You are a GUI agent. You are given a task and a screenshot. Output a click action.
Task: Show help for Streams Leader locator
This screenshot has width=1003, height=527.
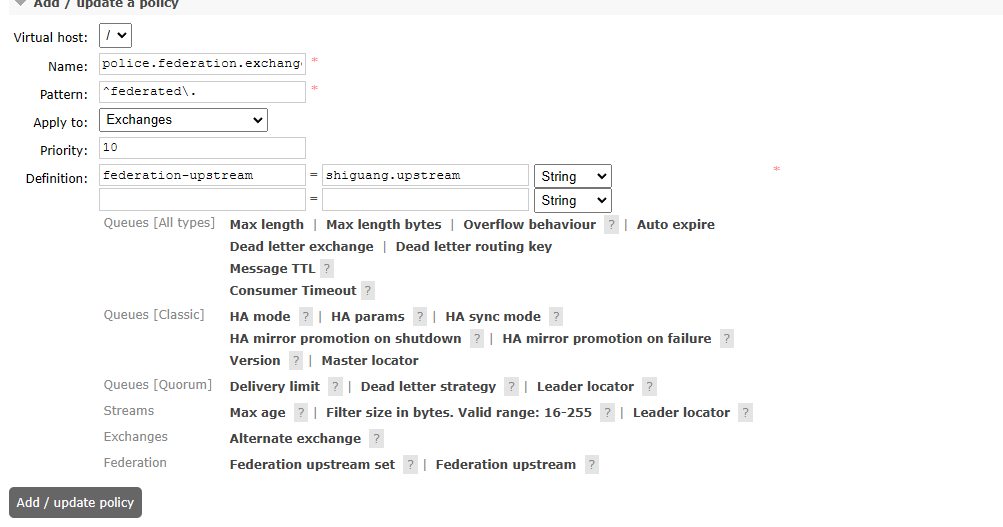[x=745, y=413]
